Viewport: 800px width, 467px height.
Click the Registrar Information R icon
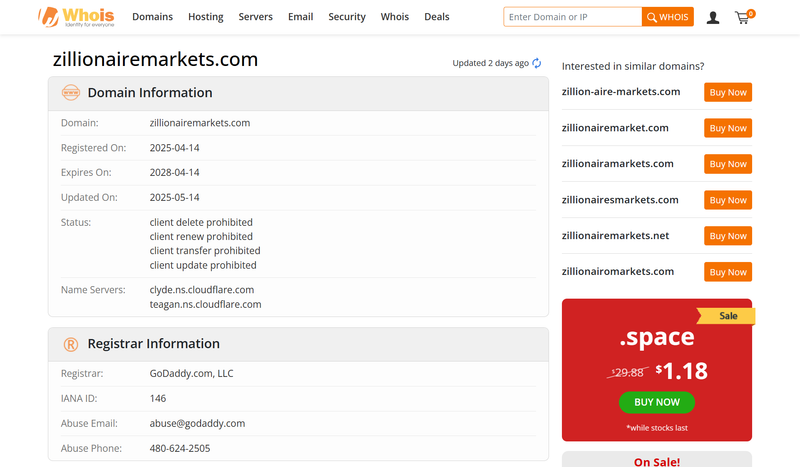(x=71, y=345)
